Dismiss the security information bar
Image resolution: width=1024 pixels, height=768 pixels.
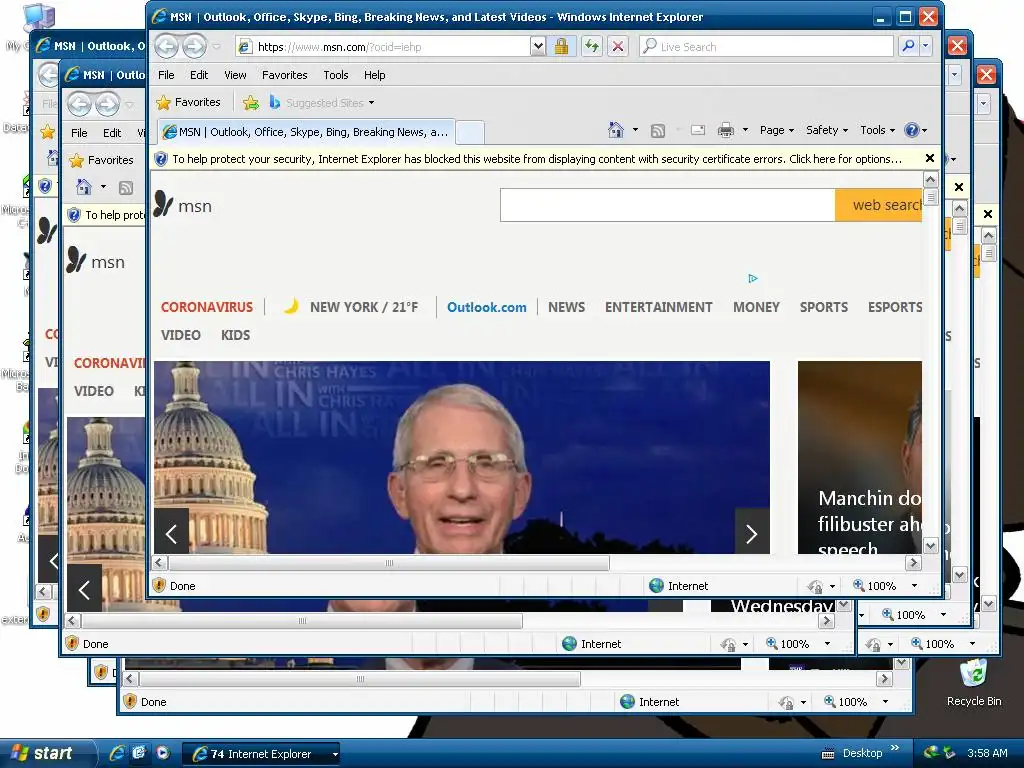click(x=930, y=158)
